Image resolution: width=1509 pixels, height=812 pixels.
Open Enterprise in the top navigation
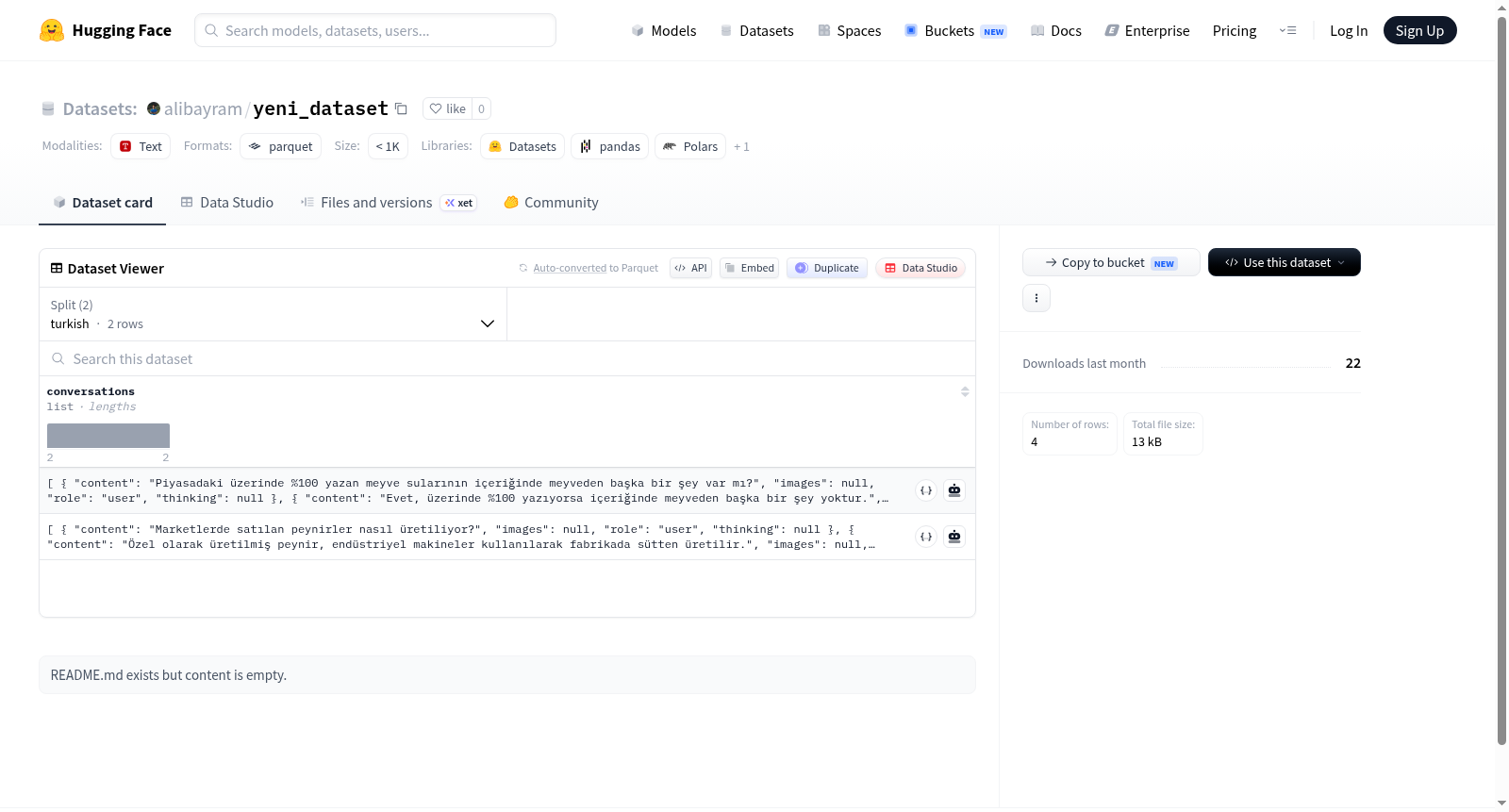pos(1148,30)
